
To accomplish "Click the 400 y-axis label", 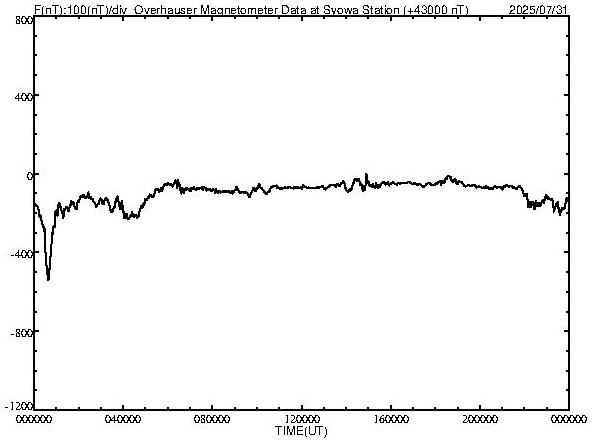I will pyautogui.click(x=24, y=97).
